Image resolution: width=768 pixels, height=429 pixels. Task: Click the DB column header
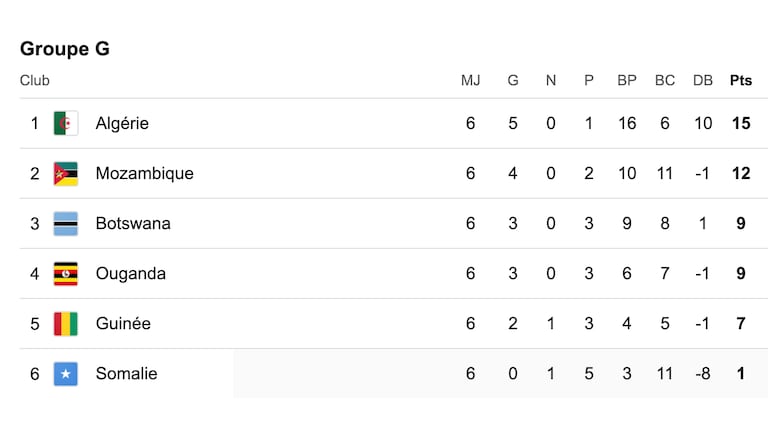(x=702, y=80)
